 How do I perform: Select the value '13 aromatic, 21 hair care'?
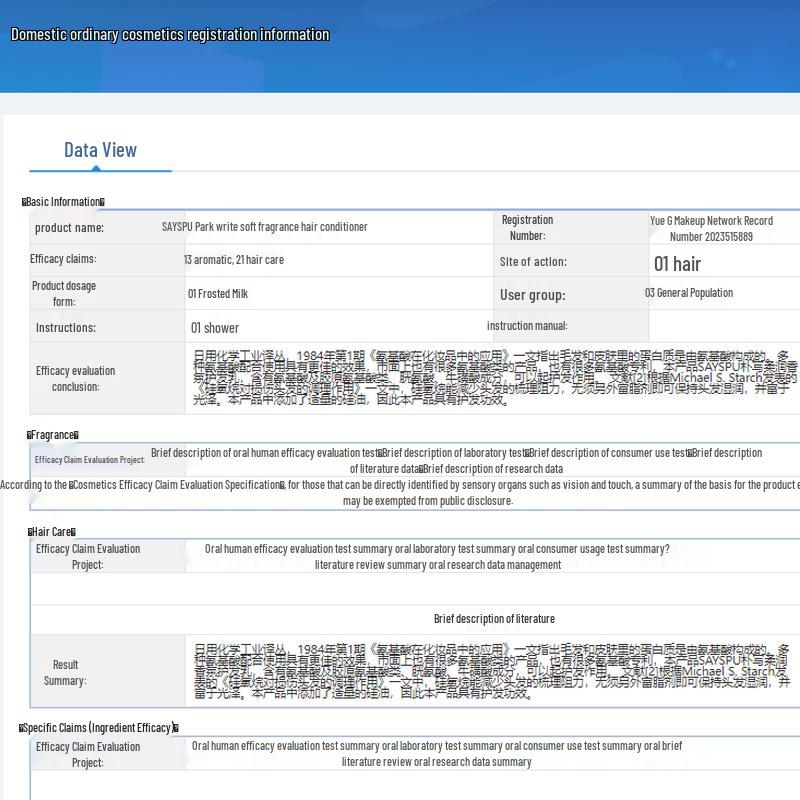tap(234, 260)
